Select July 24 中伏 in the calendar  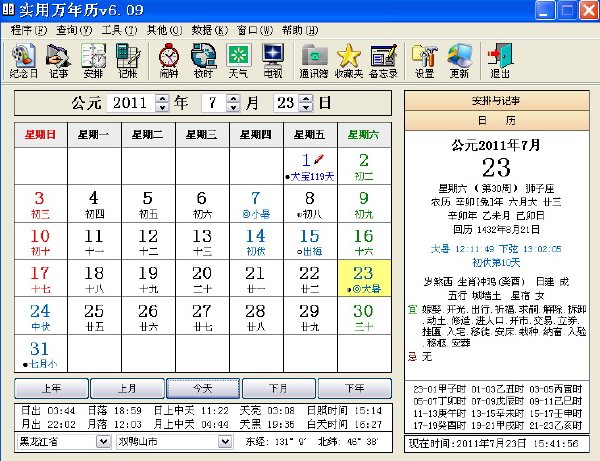[41, 316]
